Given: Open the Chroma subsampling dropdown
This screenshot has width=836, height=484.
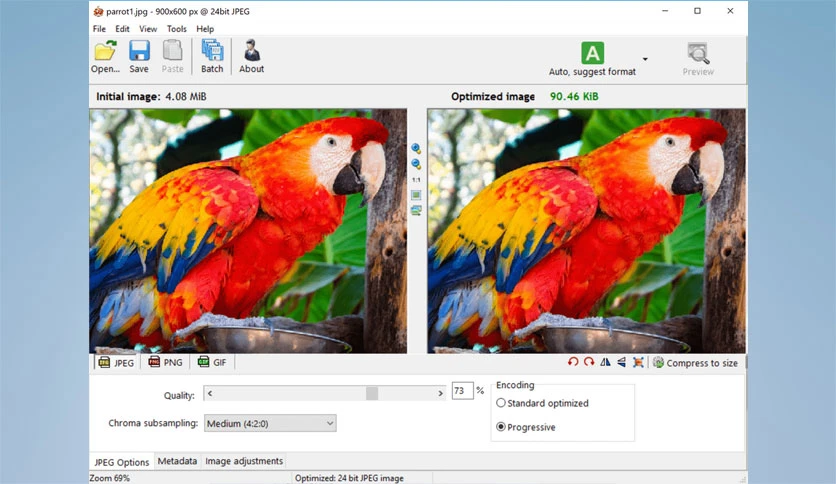Looking at the screenshot, I should [270, 423].
